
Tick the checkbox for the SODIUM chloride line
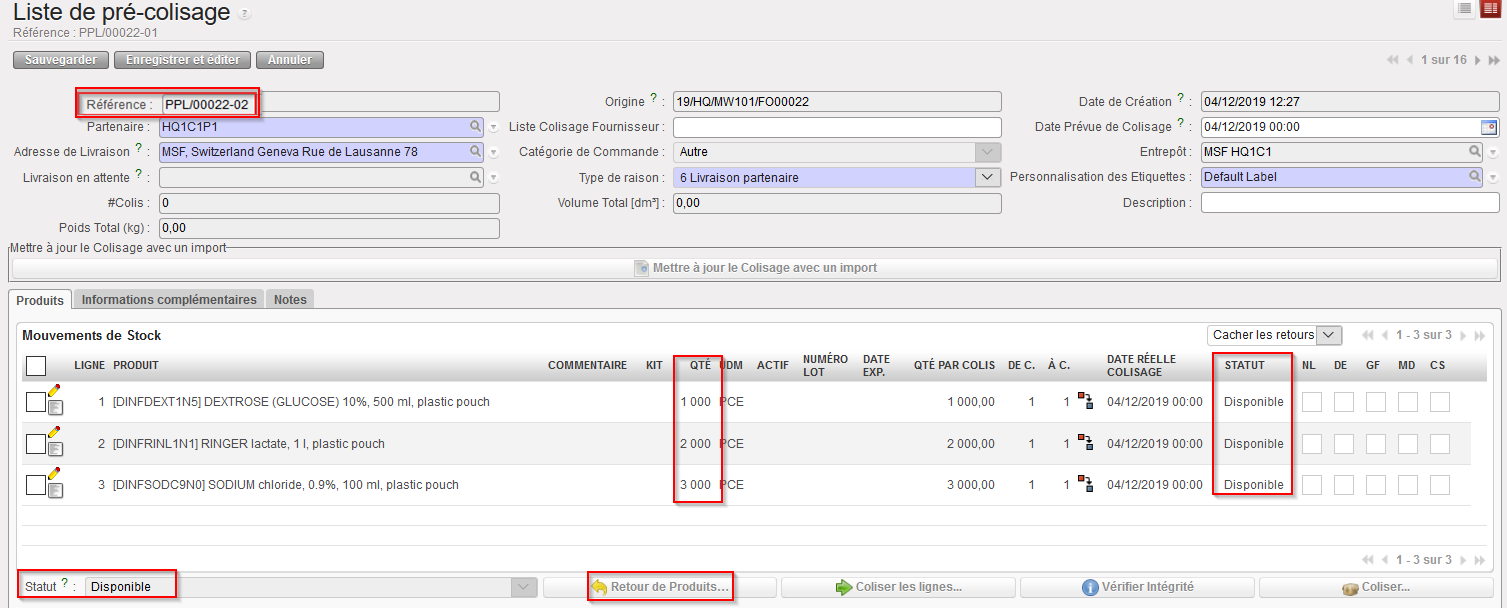[35, 485]
